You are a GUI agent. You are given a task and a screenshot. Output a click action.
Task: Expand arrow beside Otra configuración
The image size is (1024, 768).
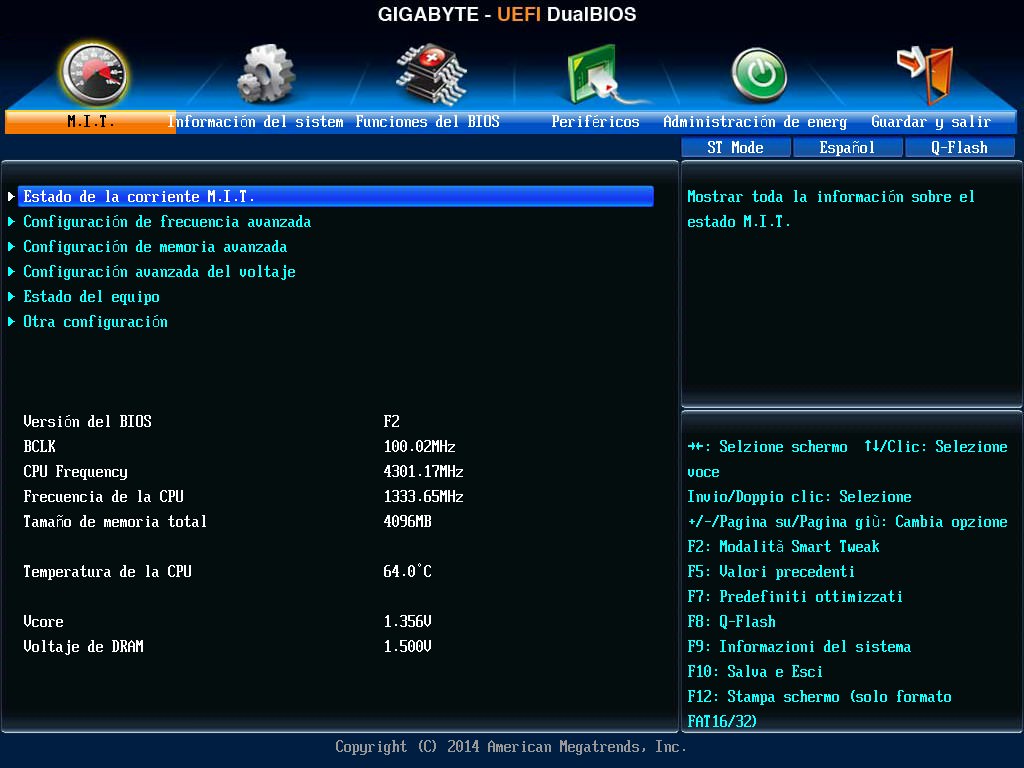pos(11,322)
